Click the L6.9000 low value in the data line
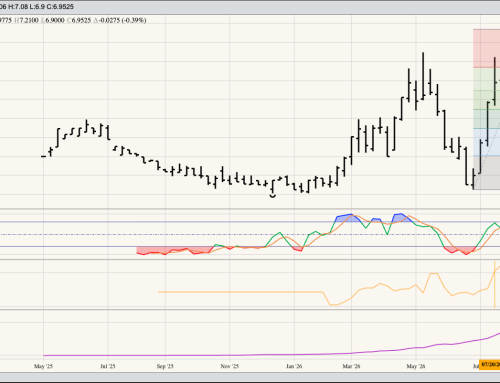Viewport: 500px width, 383px height. tap(53, 20)
